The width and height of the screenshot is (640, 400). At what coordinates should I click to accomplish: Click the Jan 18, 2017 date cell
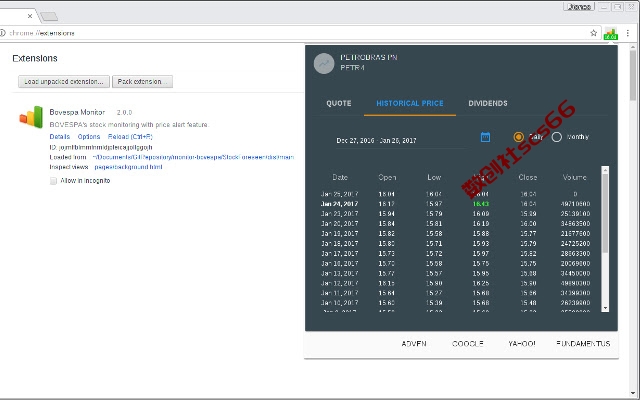click(x=340, y=244)
